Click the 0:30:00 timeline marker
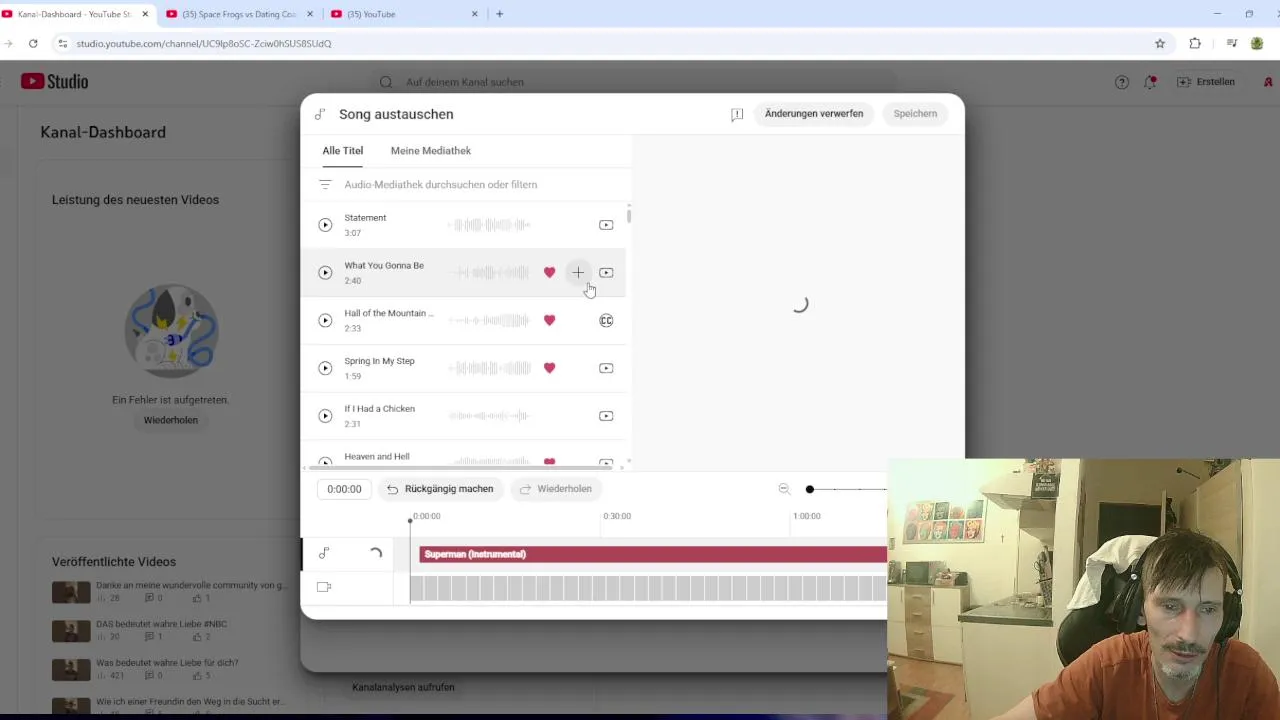Viewport: 1280px width, 720px height. coord(617,516)
